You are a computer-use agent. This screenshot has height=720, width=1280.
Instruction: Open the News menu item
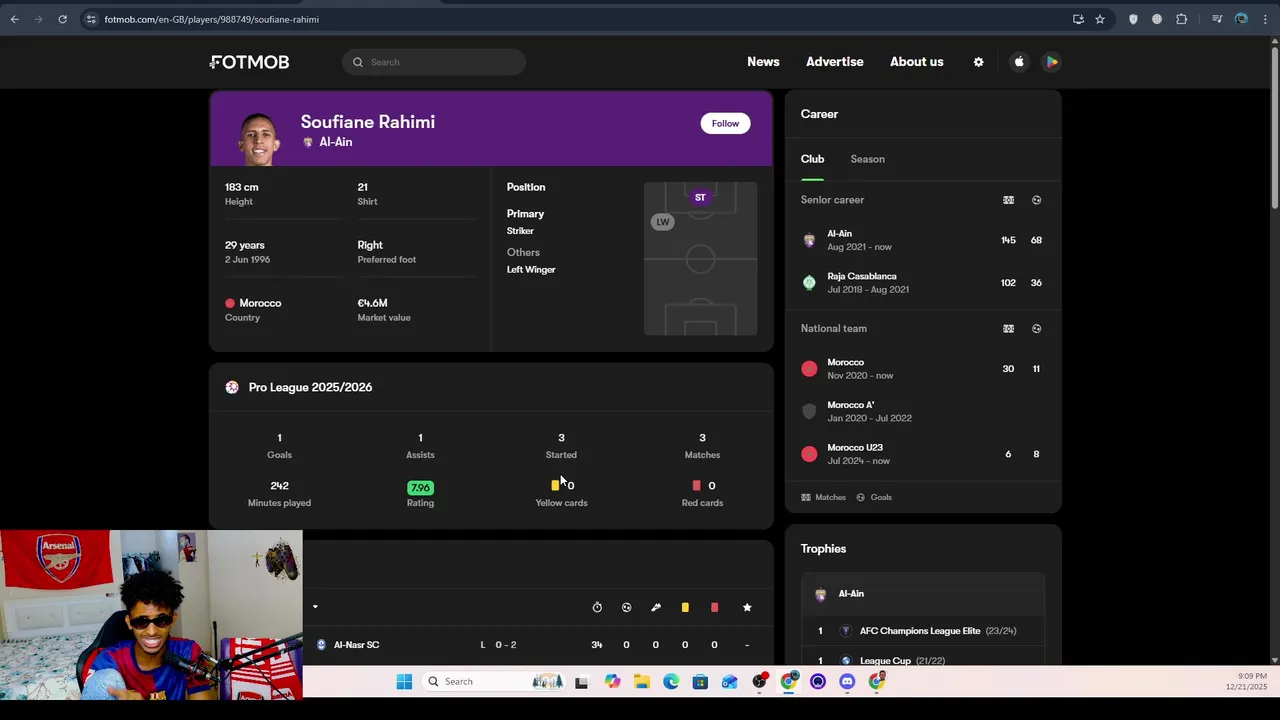763,62
